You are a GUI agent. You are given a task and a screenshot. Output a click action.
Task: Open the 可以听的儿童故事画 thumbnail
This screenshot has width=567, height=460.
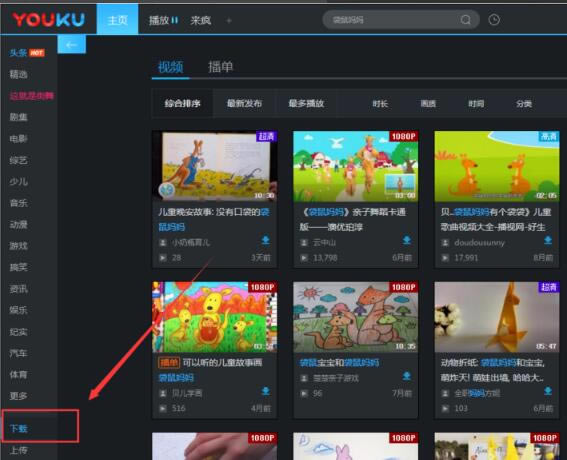pyautogui.click(x=215, y=317)
